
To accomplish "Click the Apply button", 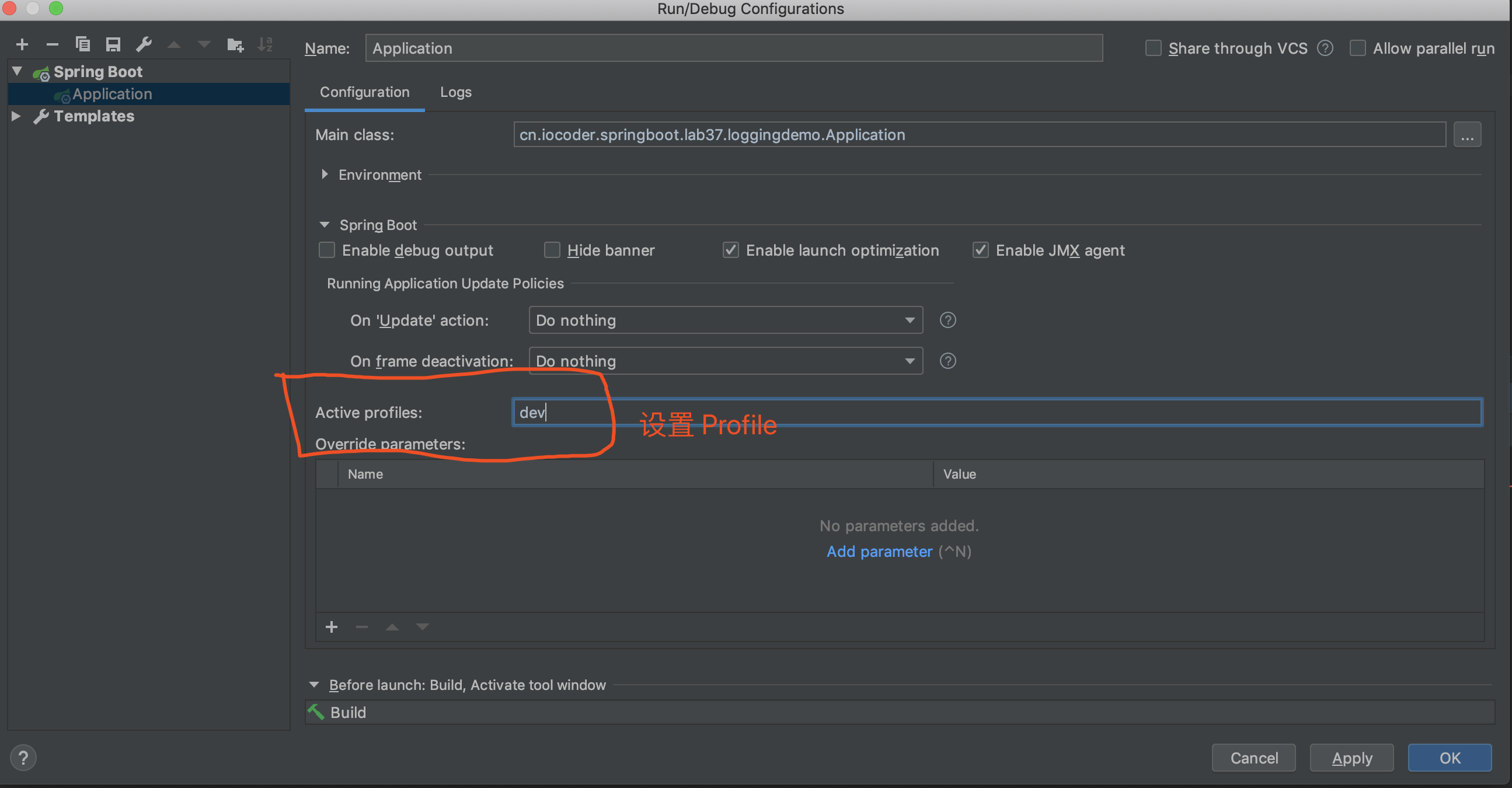I will point(1351,758).
